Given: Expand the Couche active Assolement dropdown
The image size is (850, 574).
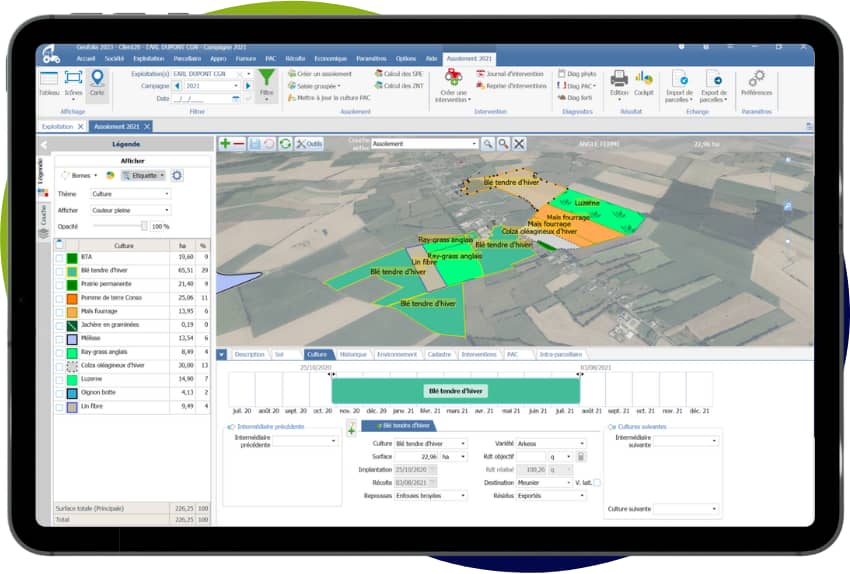Looking at the screenshot, I should [x=474, y=144].
